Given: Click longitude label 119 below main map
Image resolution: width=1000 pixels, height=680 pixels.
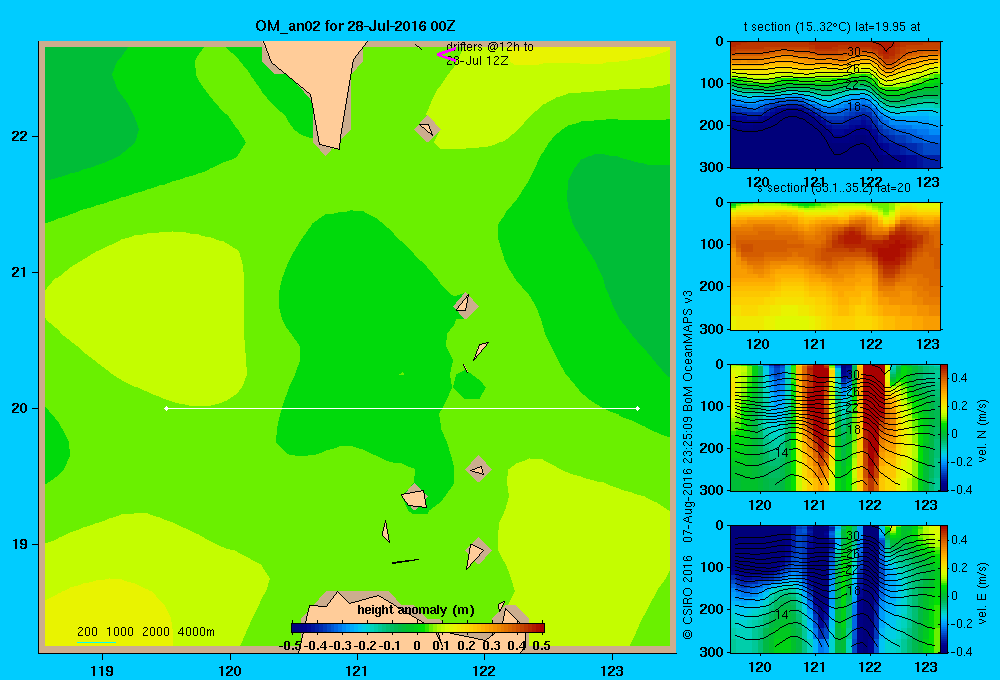Looking at the screenshot, I should [102, 670].
